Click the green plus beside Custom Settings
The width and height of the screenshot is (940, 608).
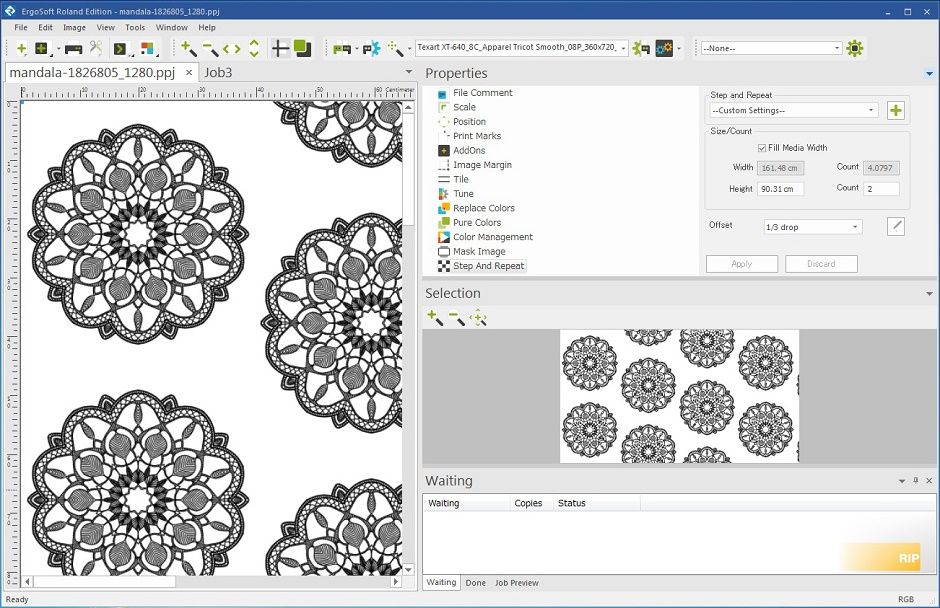(x=896, y=110)
